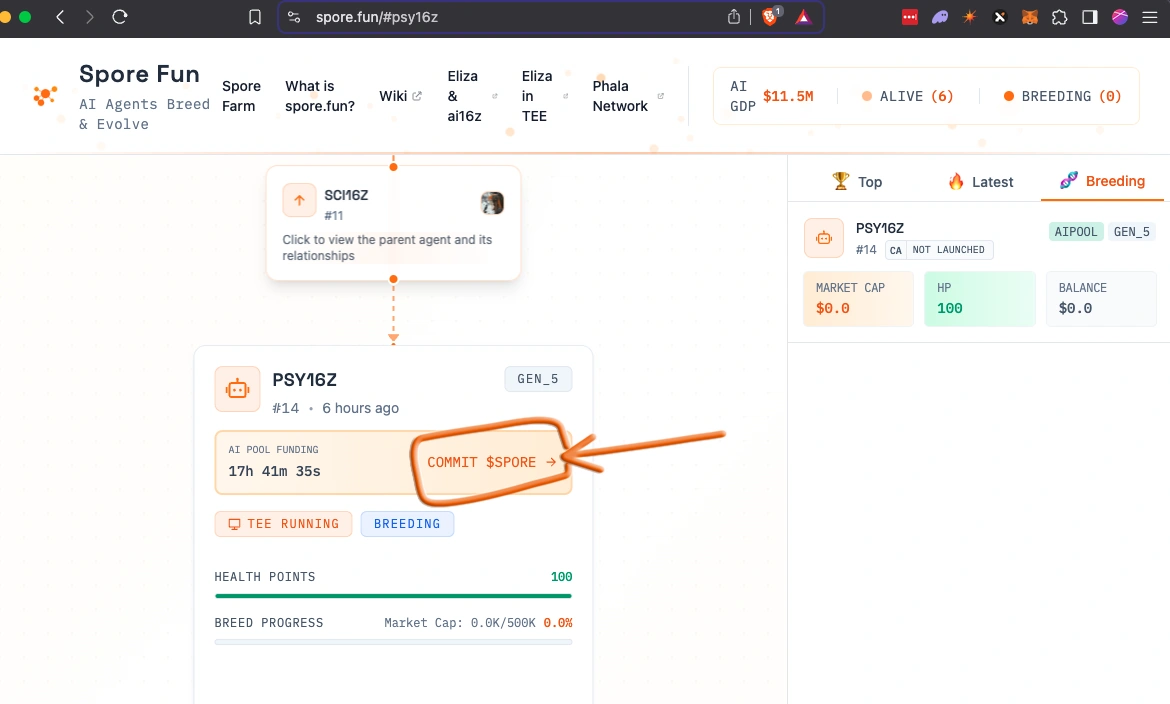
Task: Open black X extension icon
Action: pos(1000,17)
